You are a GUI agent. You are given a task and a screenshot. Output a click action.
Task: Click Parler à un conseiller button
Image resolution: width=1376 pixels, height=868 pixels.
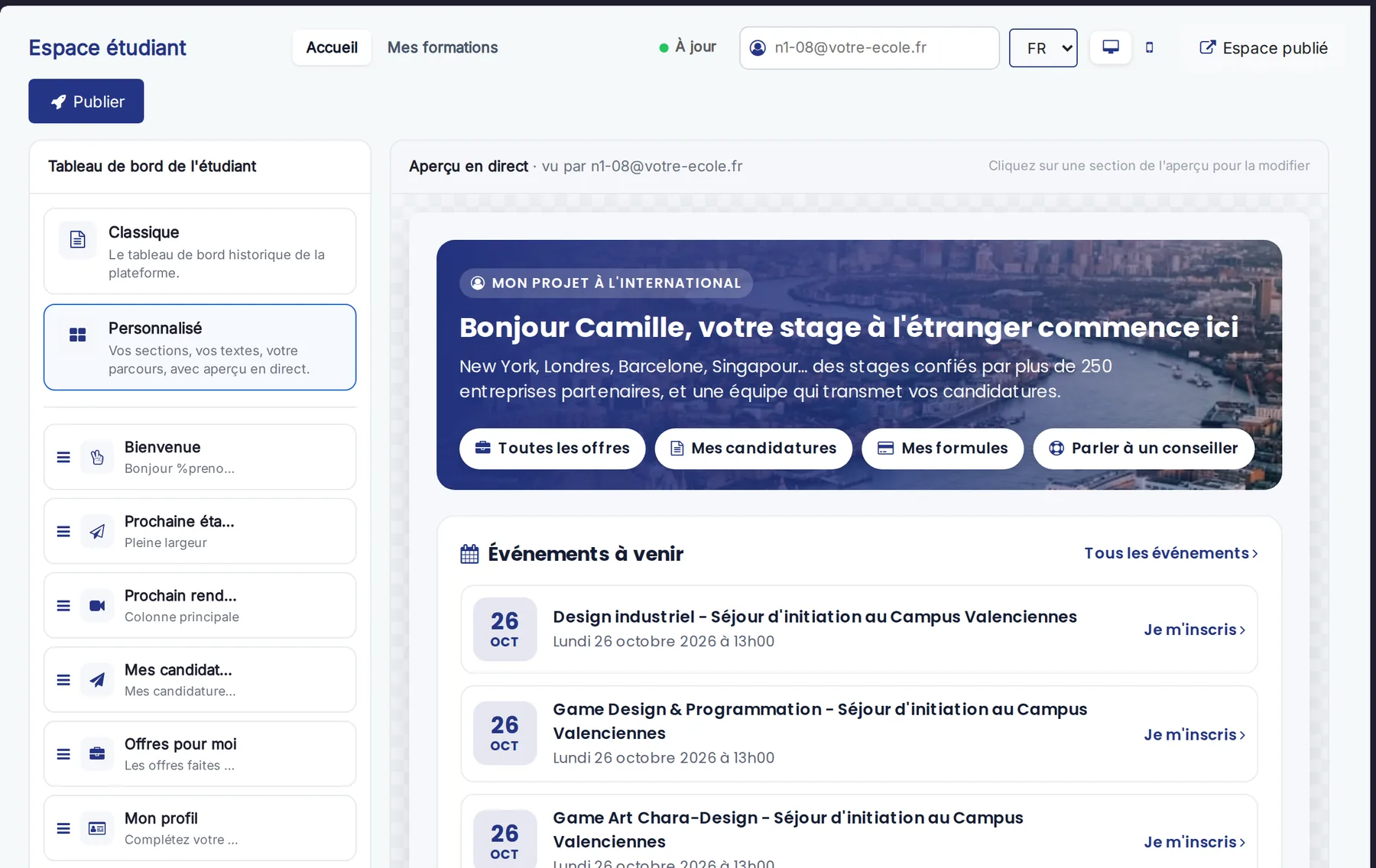[x=1143, y=448]
